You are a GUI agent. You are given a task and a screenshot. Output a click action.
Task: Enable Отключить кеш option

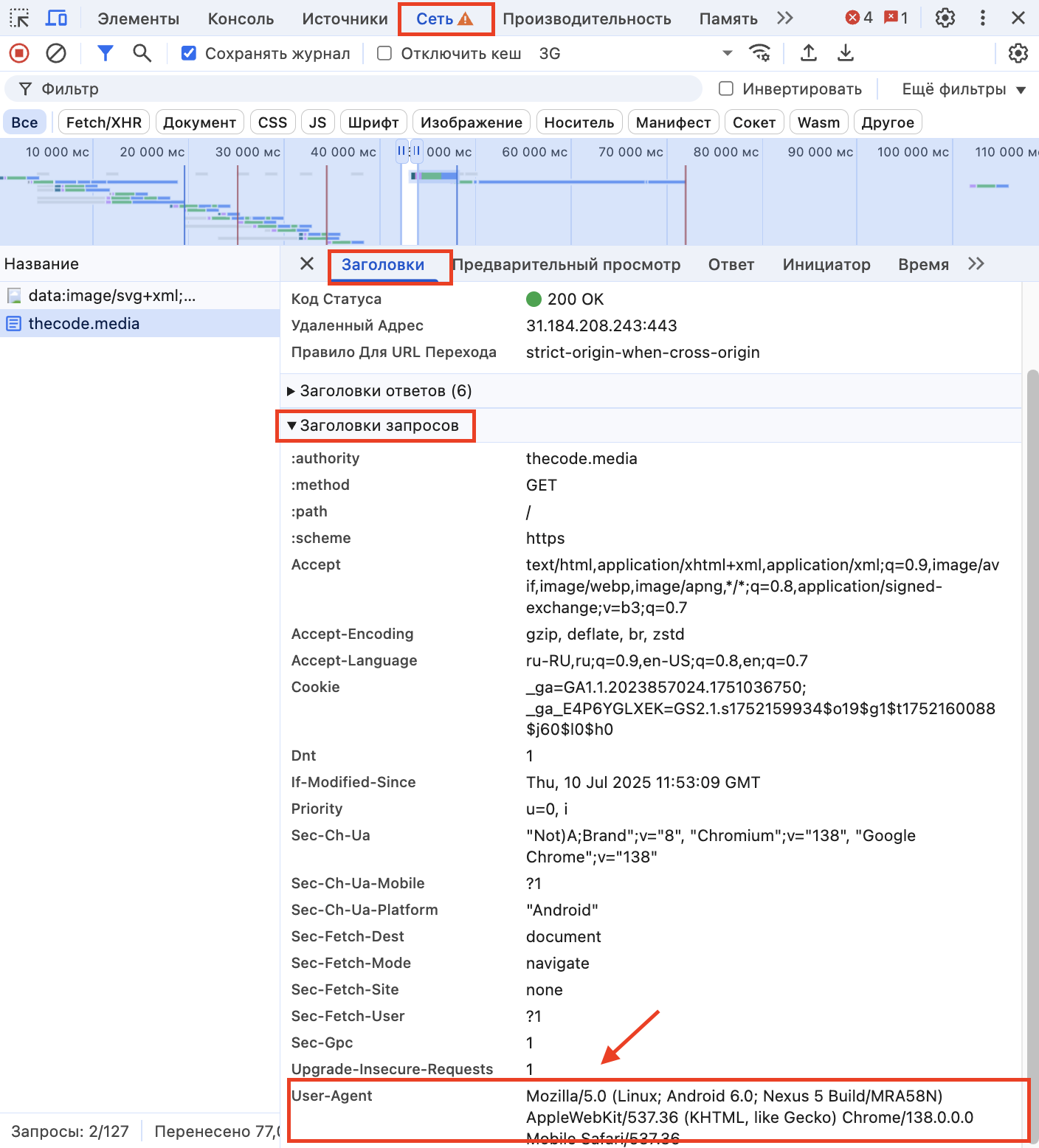tap(384, 52)
